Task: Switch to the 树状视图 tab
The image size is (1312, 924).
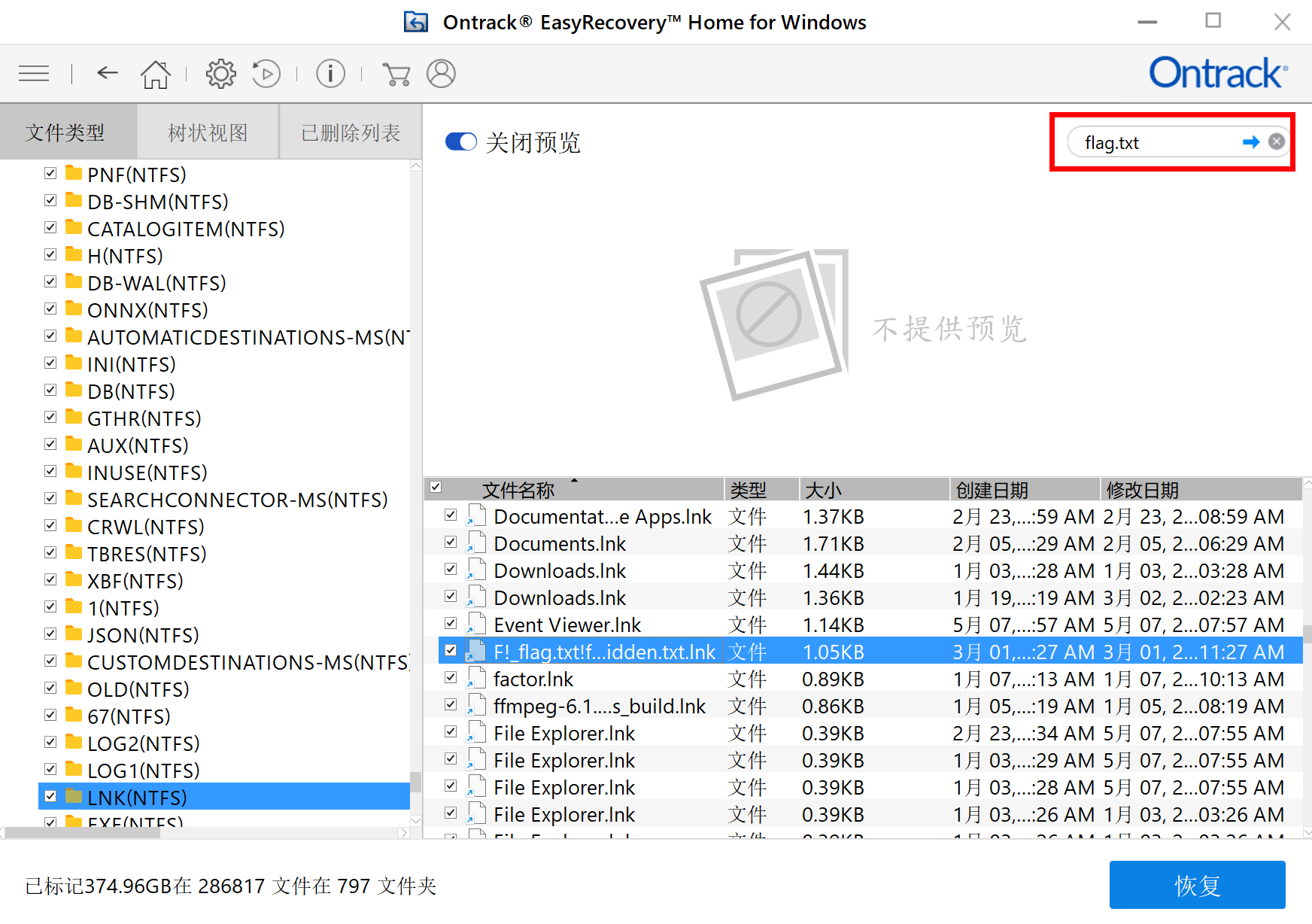Action: (x=208, y=132)
